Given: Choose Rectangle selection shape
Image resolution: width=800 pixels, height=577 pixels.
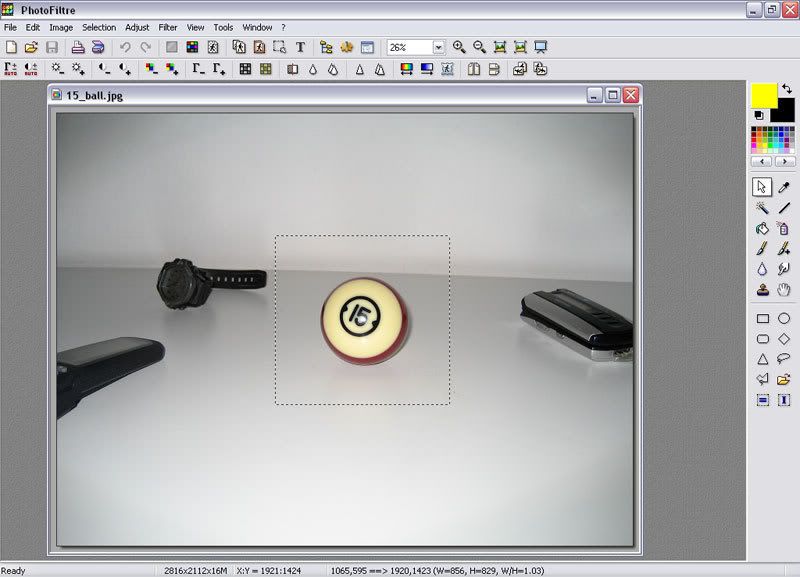Looking at the screenshot, I should click(x=762, y=318).
